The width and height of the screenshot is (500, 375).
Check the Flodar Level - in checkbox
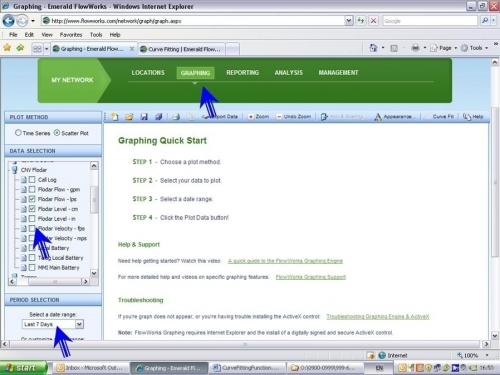32,219
